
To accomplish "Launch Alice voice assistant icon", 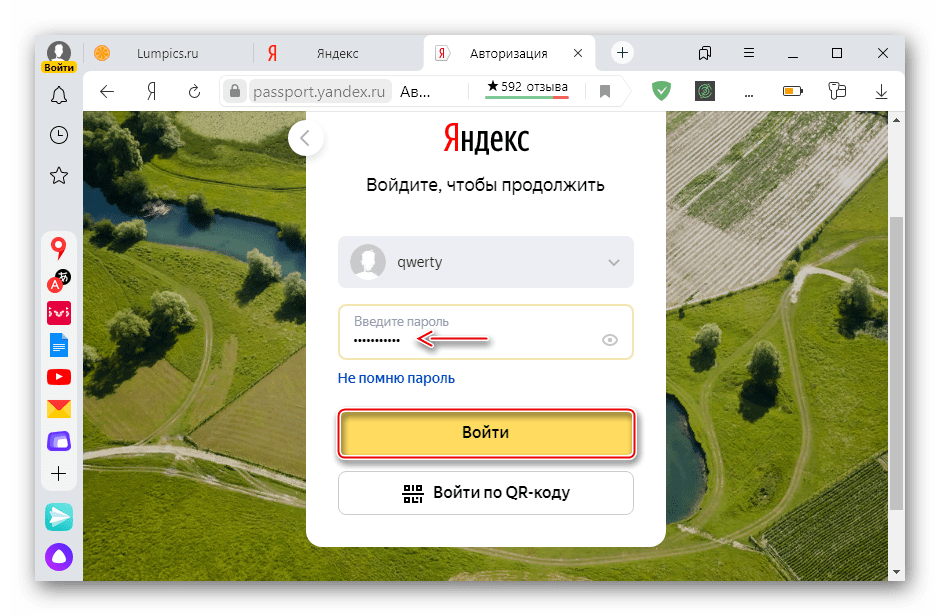I will pos(59,557).
